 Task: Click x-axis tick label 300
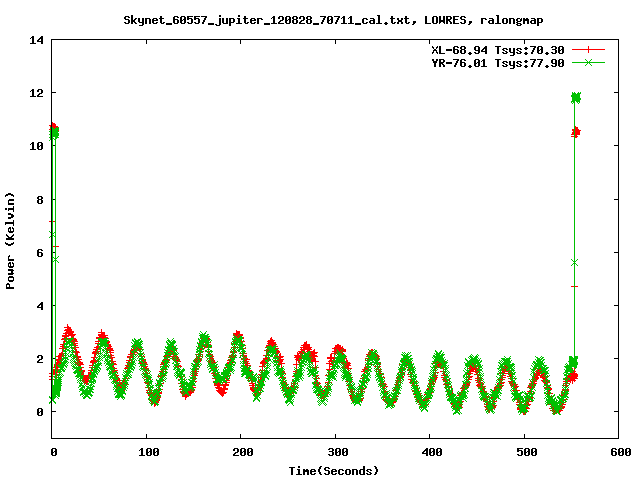click(338, 452)
